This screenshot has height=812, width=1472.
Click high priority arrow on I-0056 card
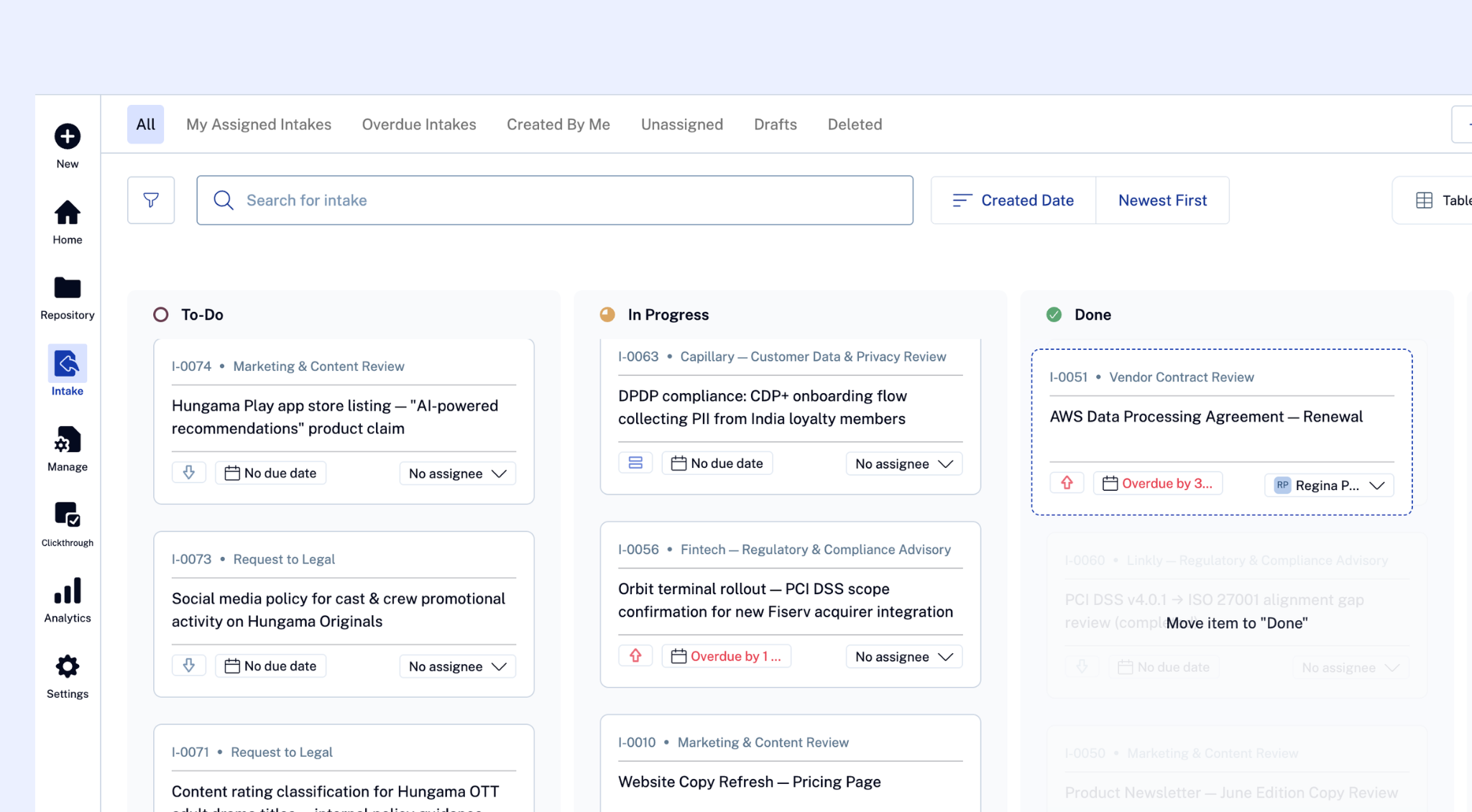click(x=635, y=656)
